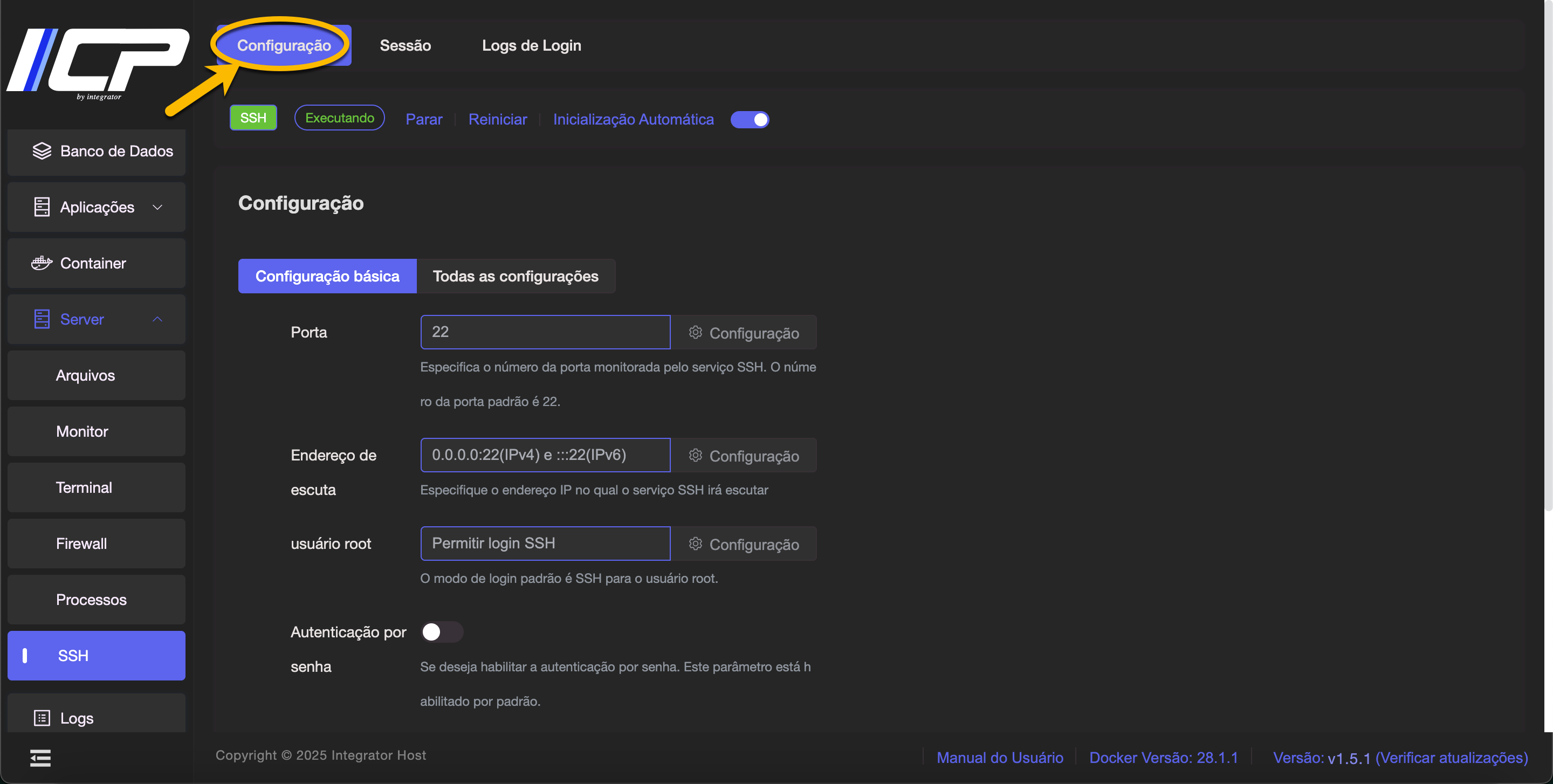The image size is (1553, 784).
Task: Click the Container docker whale icon
Action: click(42, 263)
